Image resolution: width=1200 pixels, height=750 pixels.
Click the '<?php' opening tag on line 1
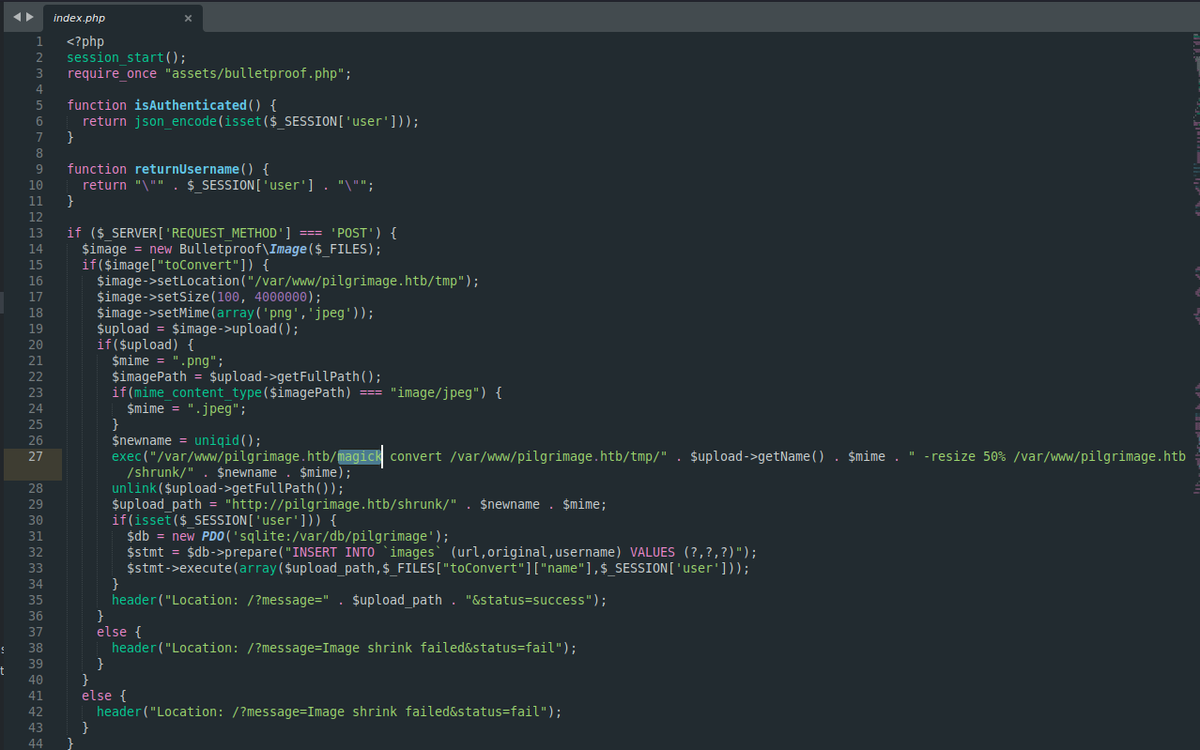pos(86,41)
